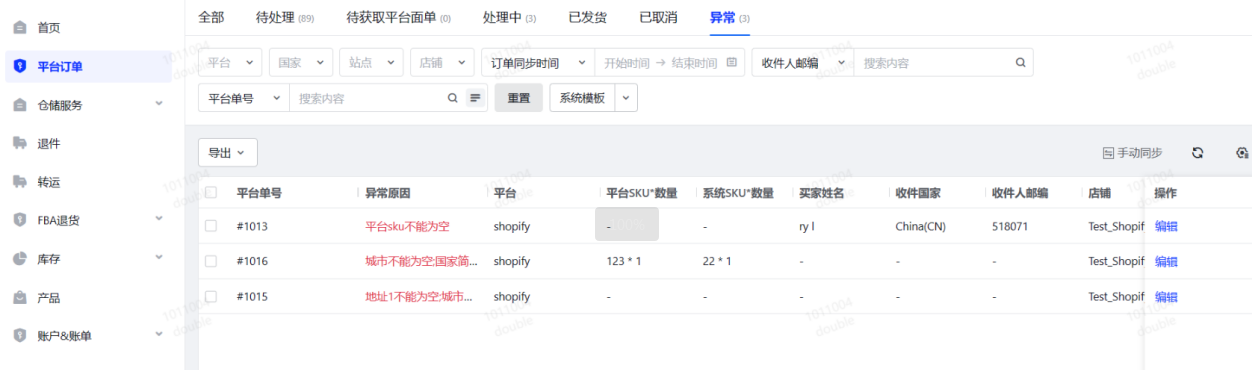Open the 导出 export dropdown
Viewport: 1252px width, 370px height.
tap(228, 153)
